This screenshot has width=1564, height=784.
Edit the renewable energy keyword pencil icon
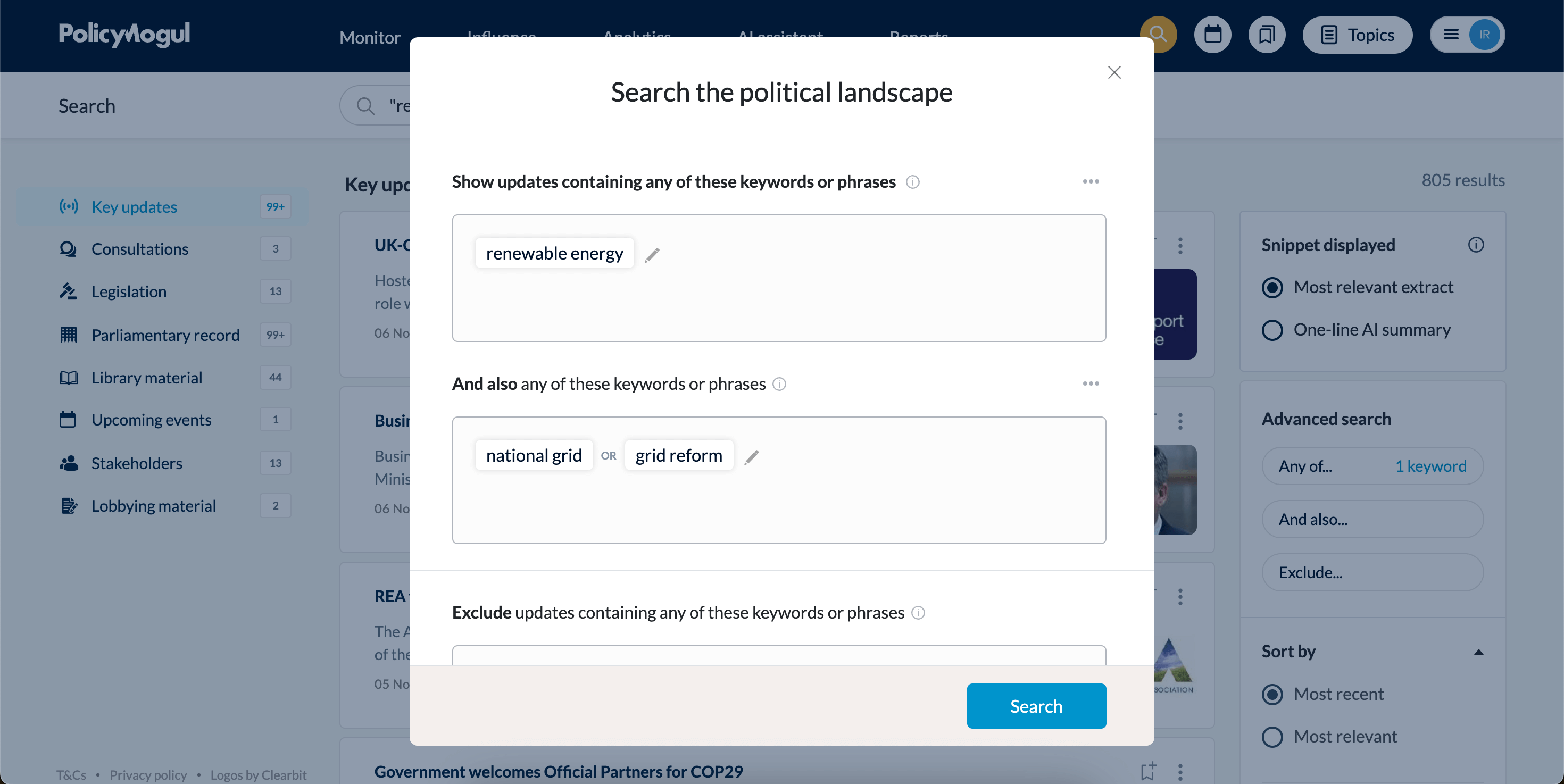pyautogui.click(x=652, y=255)
